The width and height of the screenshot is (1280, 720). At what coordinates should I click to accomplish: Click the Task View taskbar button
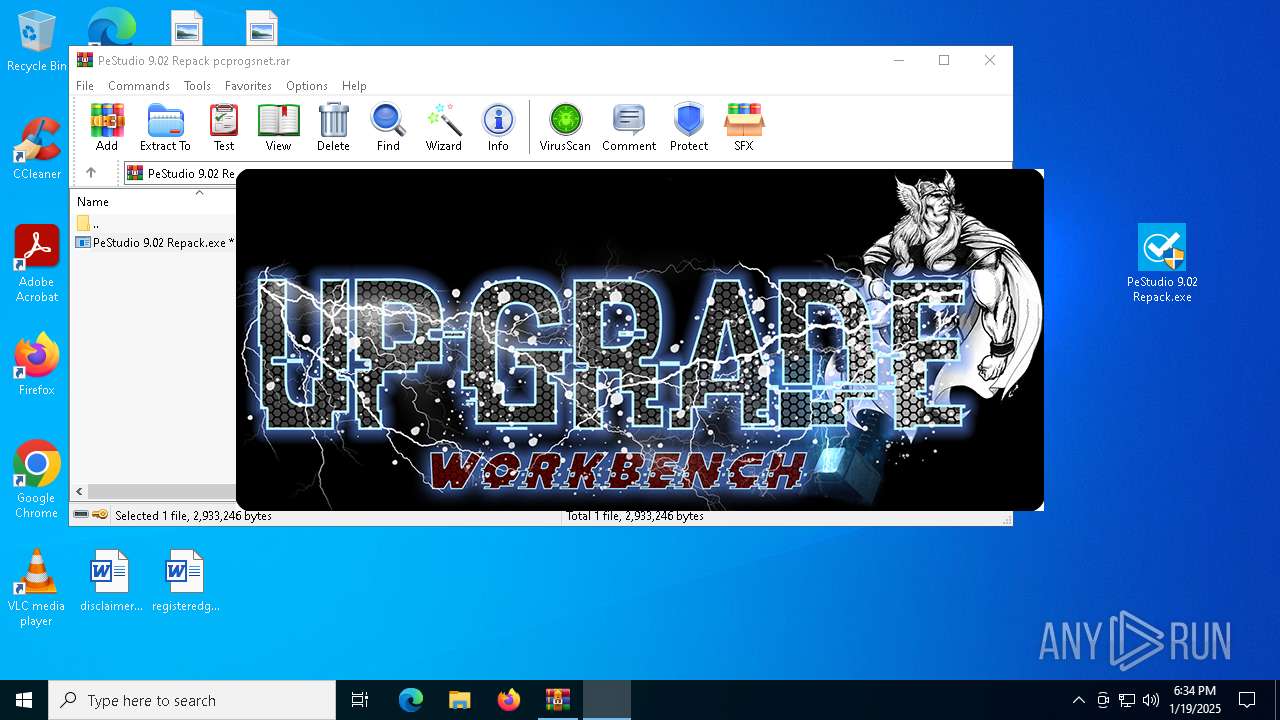coord(360,700)
